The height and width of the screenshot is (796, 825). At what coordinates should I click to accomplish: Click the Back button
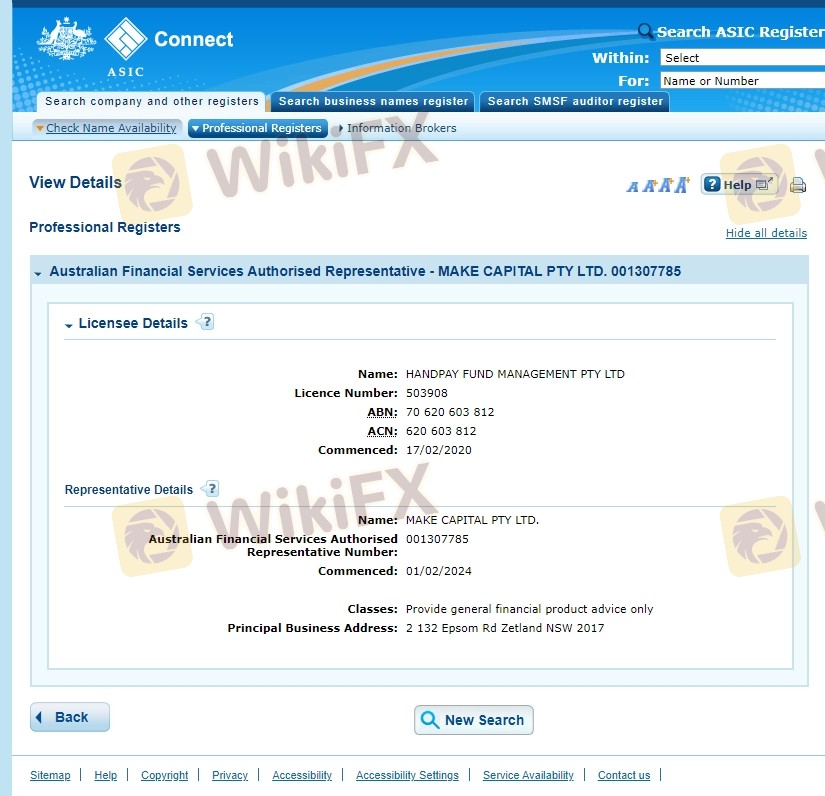(x=70, y=717)
